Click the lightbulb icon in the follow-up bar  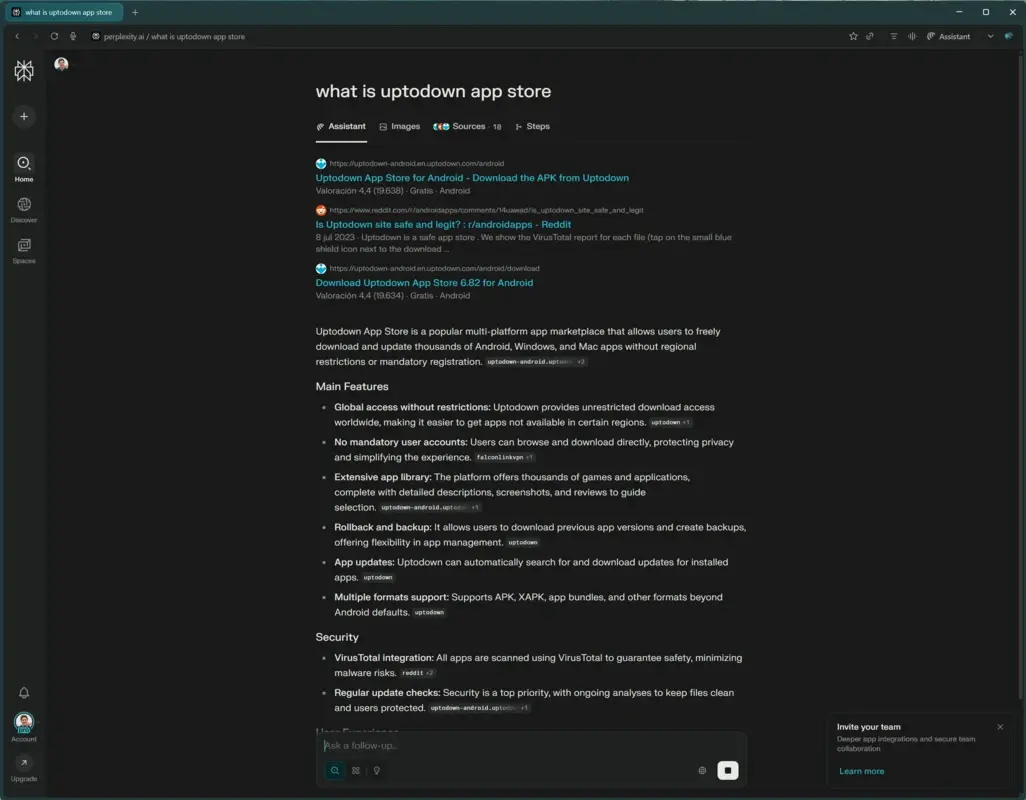point(377,770)
